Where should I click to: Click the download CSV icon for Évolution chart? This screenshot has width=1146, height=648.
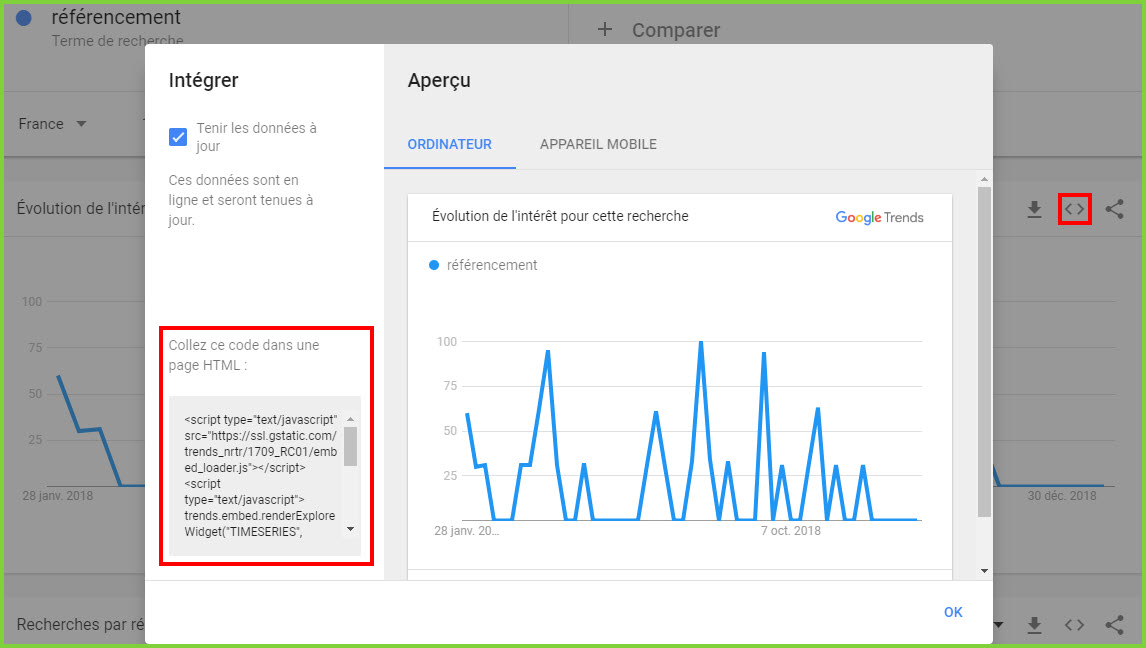click(1034, 210)
